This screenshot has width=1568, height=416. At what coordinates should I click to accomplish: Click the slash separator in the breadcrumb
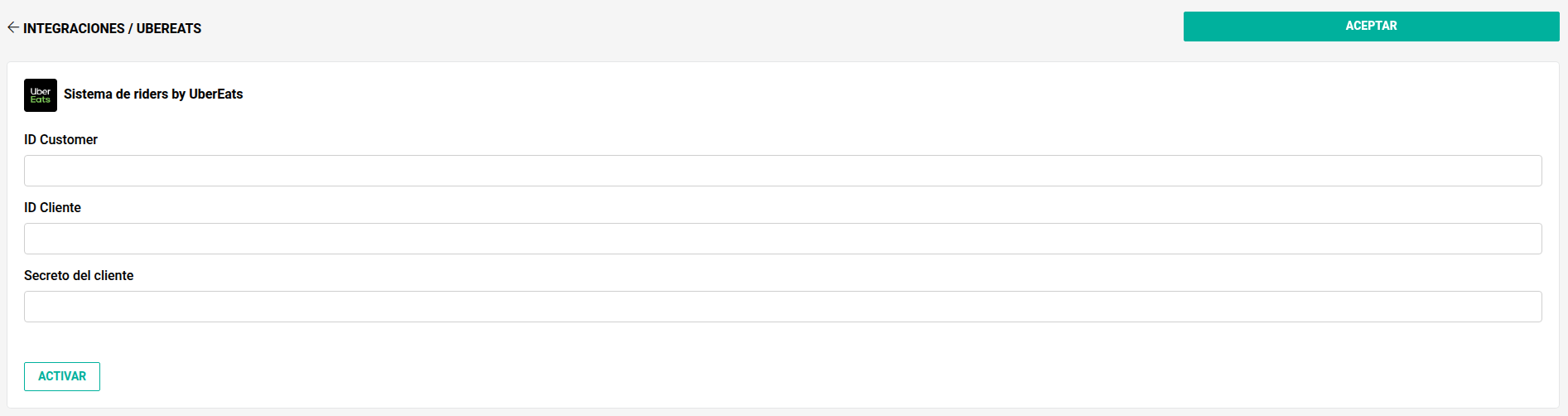[131, 28]
